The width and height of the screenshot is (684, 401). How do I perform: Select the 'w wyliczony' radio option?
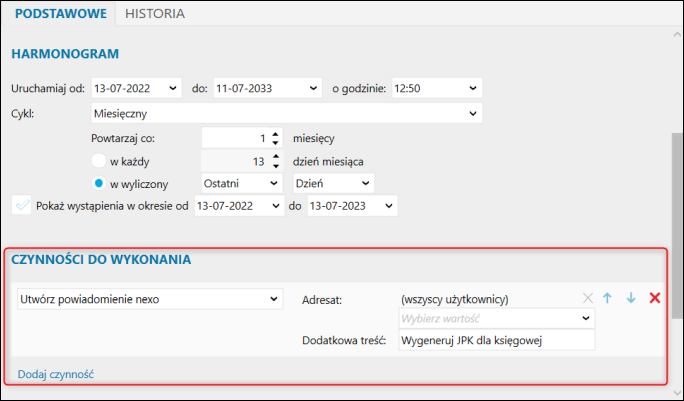[x=99, y=184]
